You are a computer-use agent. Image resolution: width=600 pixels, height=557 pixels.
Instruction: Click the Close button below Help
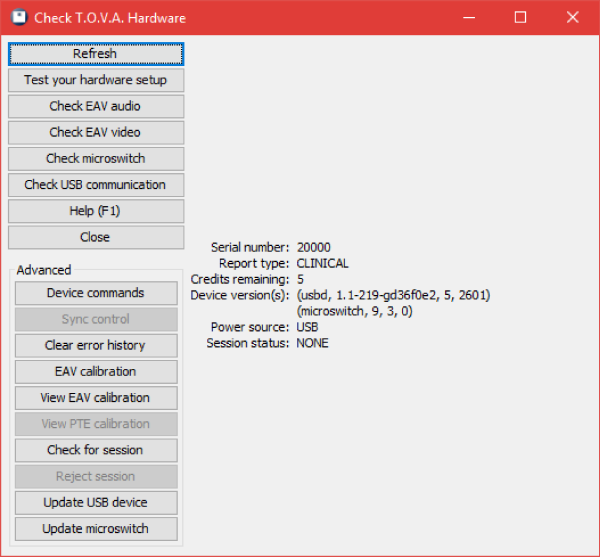pyautogui.click(x=96, y=237)
